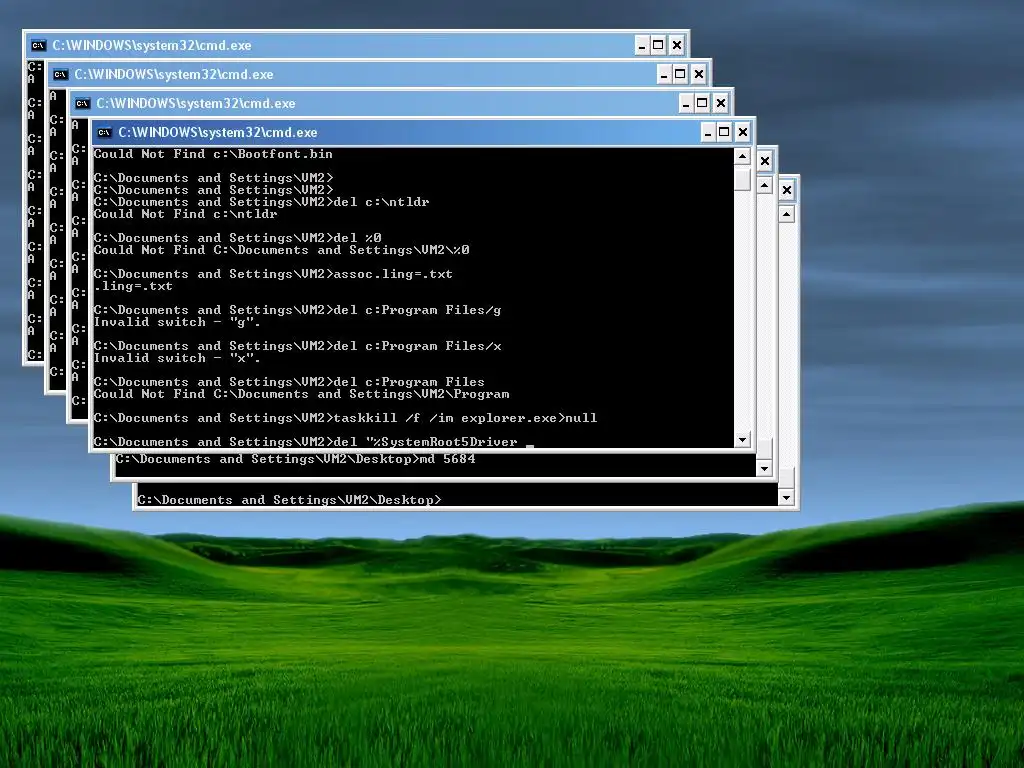Close the cmd window with topmost title bar
The height and width of the screenshot is (768, 1024).
point(677,45)
